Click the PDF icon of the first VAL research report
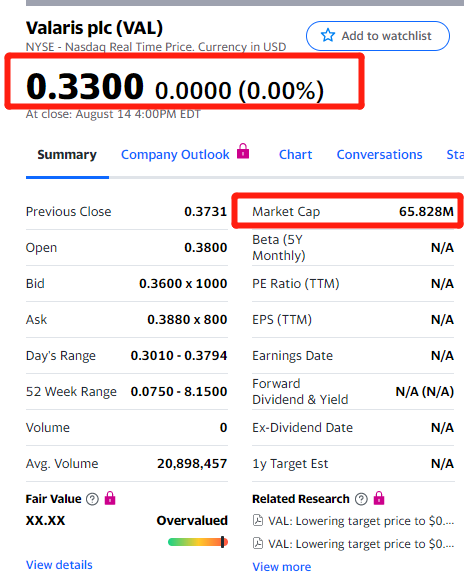The image size is (464, 581). pyautogui.click(x=258, y=521)
